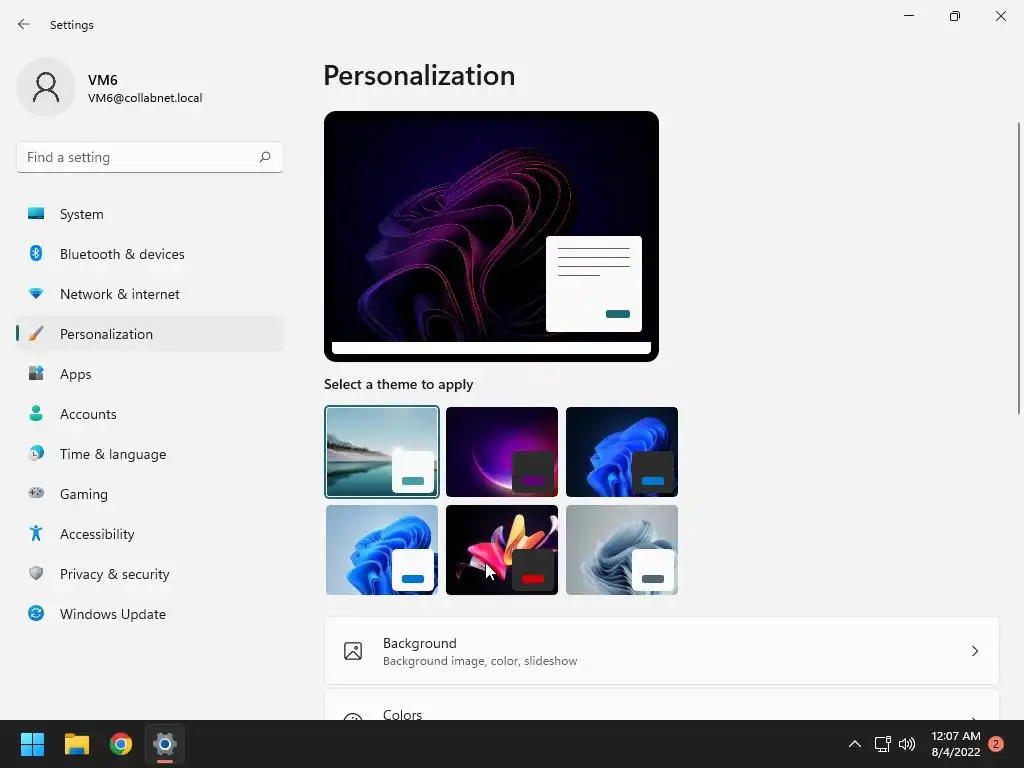
Task: Click the Personalization page heading
Action: [419, 76]
